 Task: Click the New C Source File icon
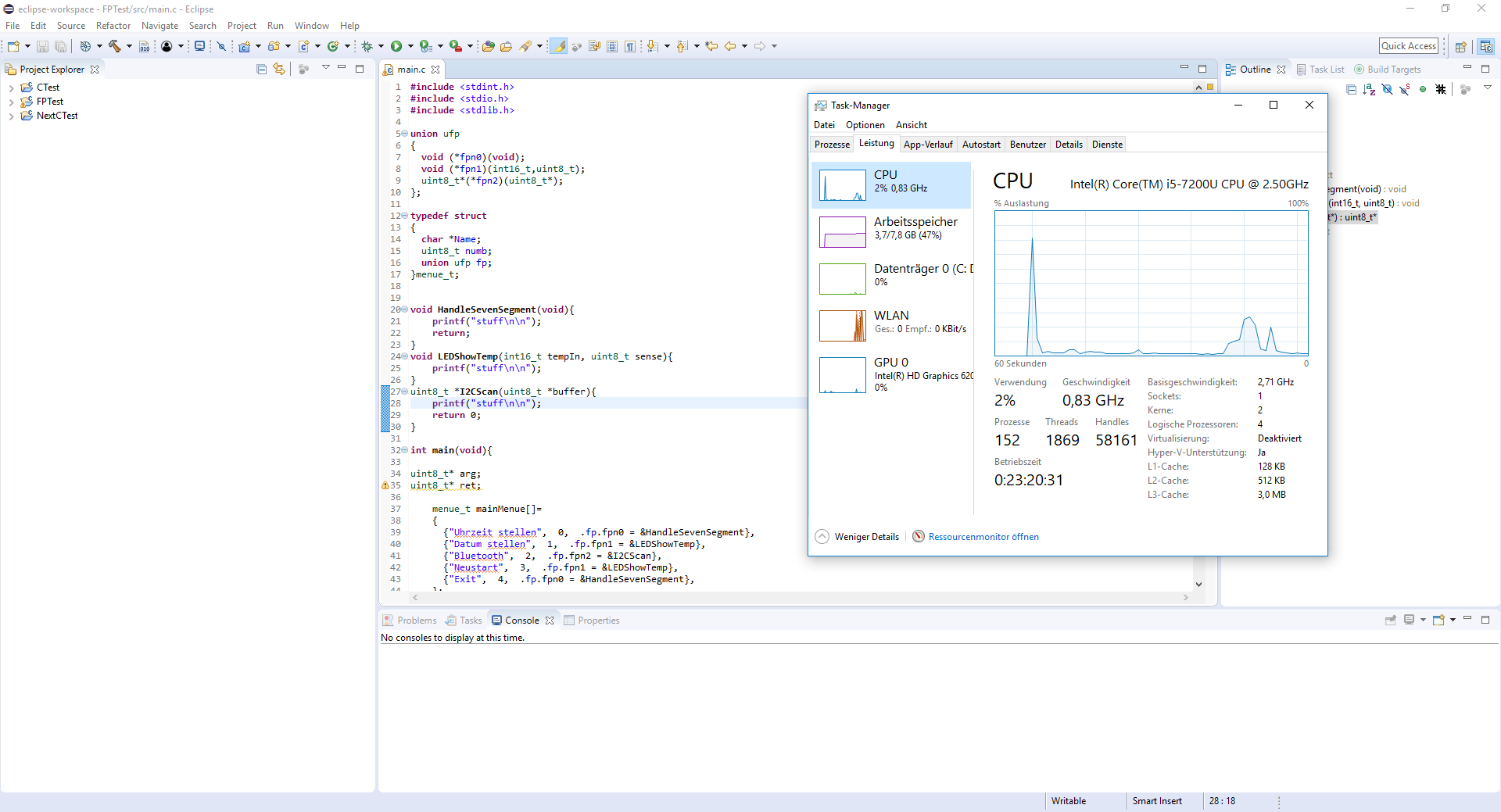coord(303,47)
